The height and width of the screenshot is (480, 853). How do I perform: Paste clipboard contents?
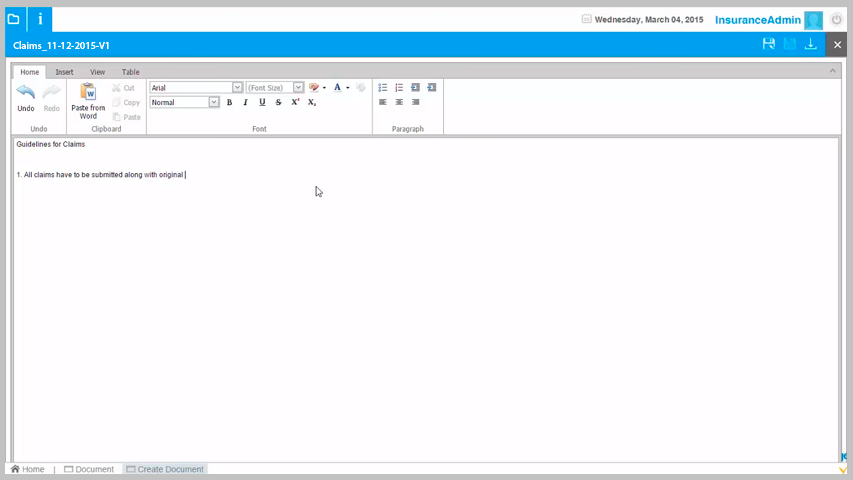point(127,117)
